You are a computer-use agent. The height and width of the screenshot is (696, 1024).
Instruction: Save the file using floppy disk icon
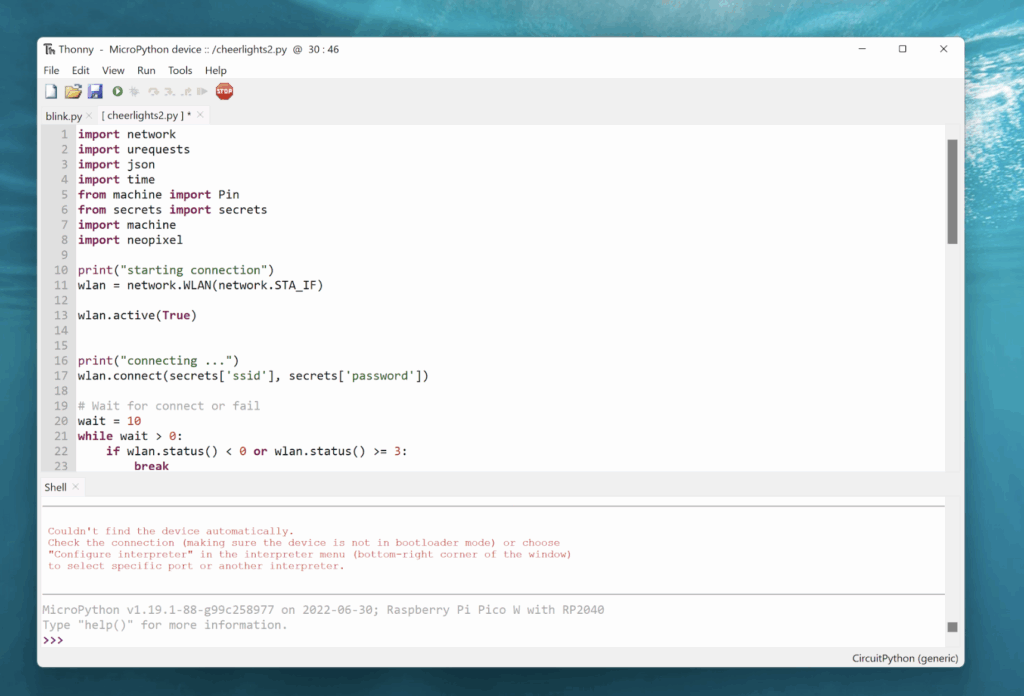click(x=95, y=92)
